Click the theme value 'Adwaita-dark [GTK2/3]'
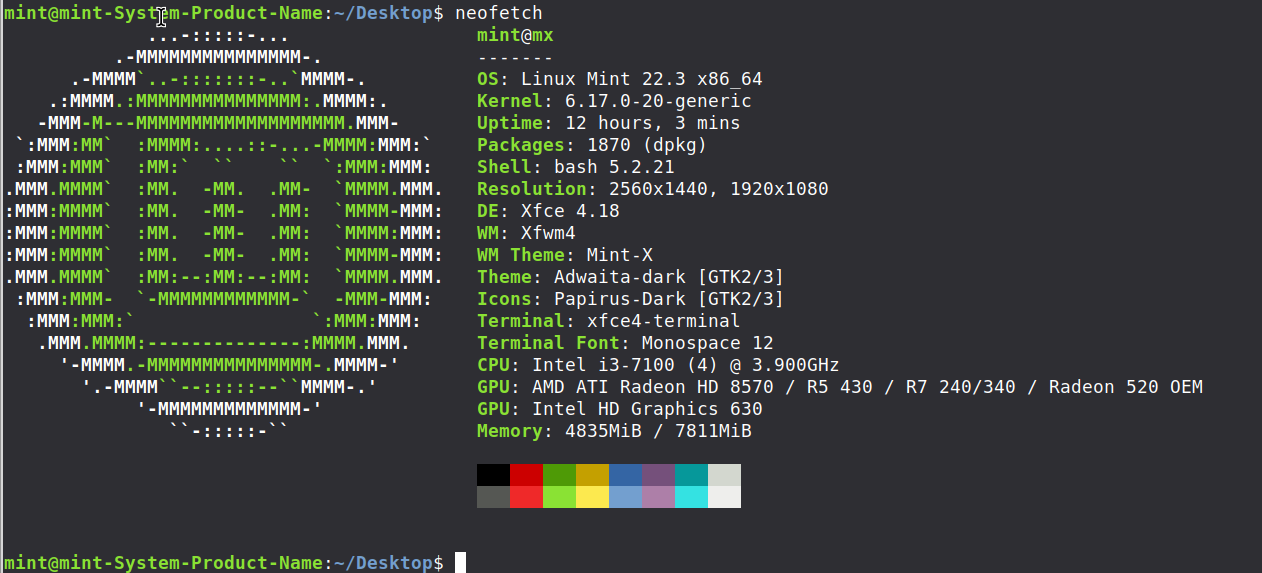 point(669,277)
